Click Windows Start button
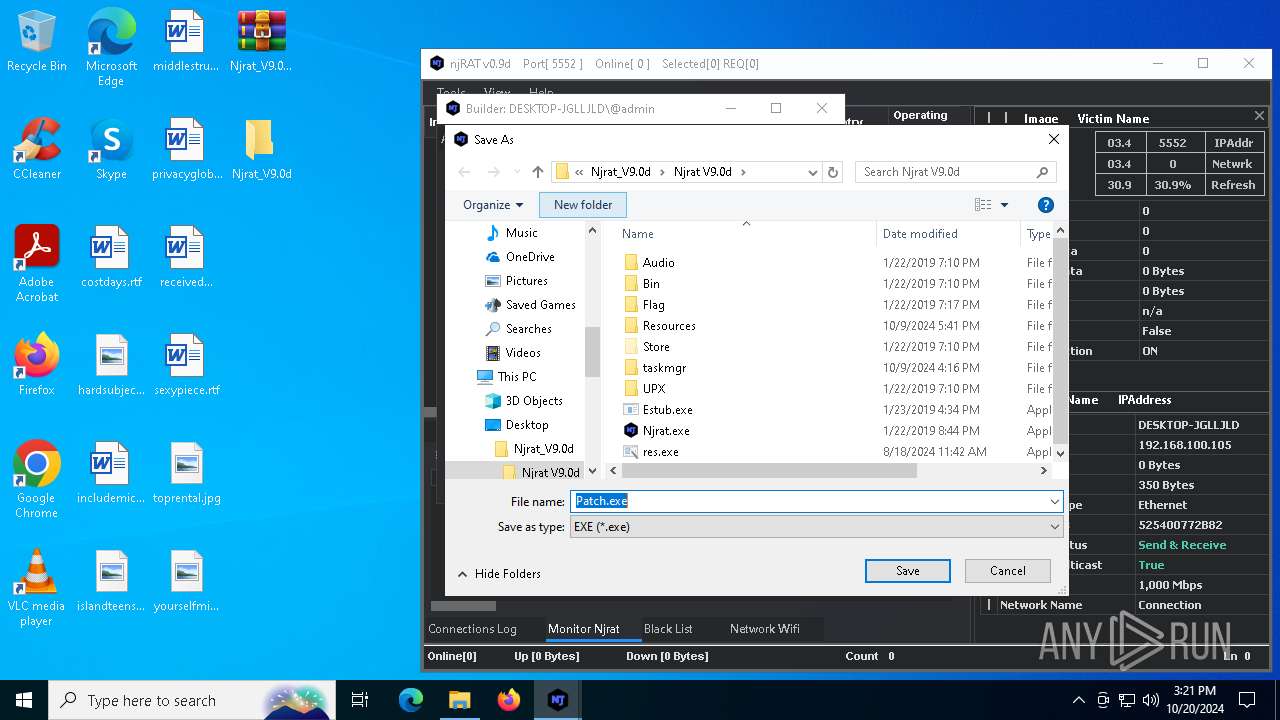 [24, 700]
